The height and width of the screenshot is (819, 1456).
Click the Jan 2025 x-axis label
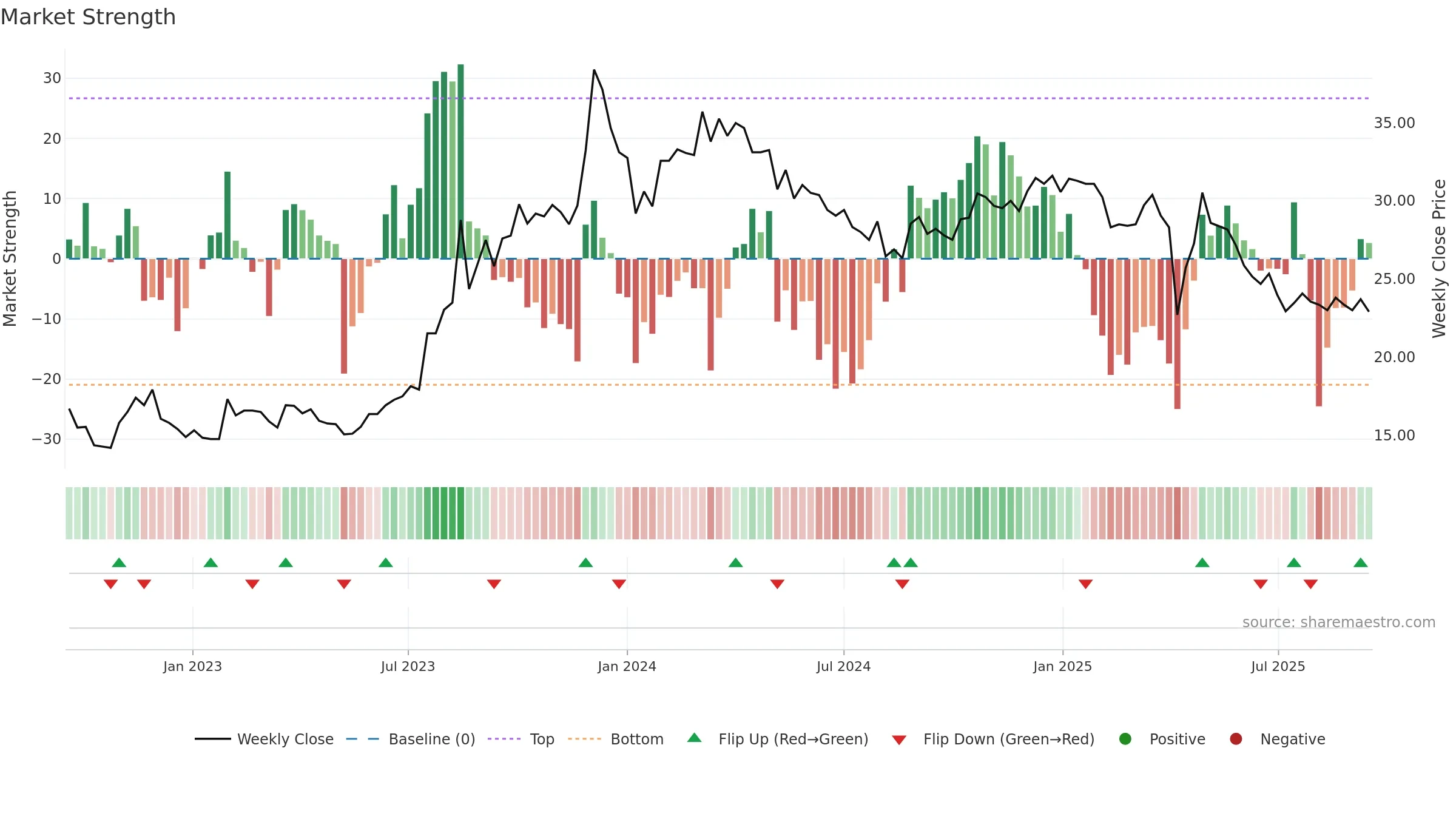1062,667
